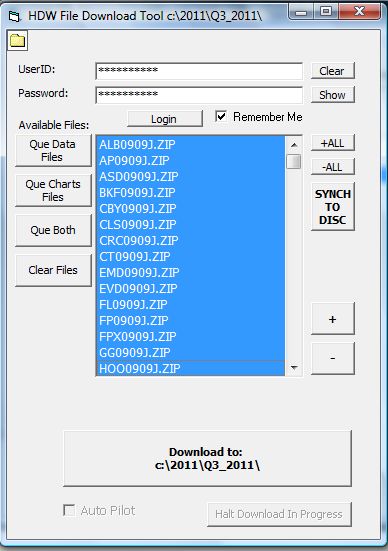Click the UserID input field
The height and width of the screenshot is (551, 388).
(199, 71)
